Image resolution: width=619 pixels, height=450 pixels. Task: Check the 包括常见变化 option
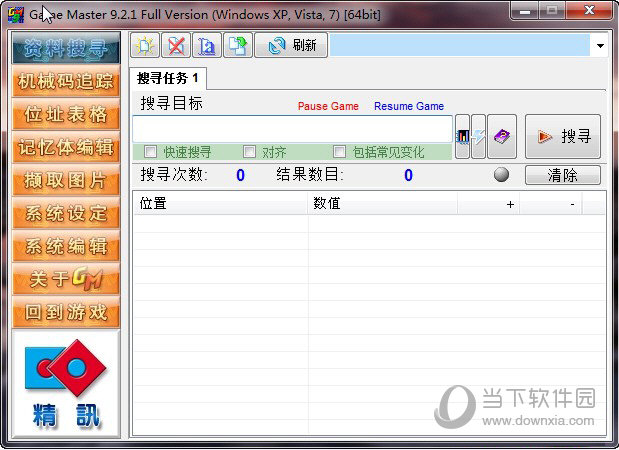pyautogui.click(x=340, y=152)
